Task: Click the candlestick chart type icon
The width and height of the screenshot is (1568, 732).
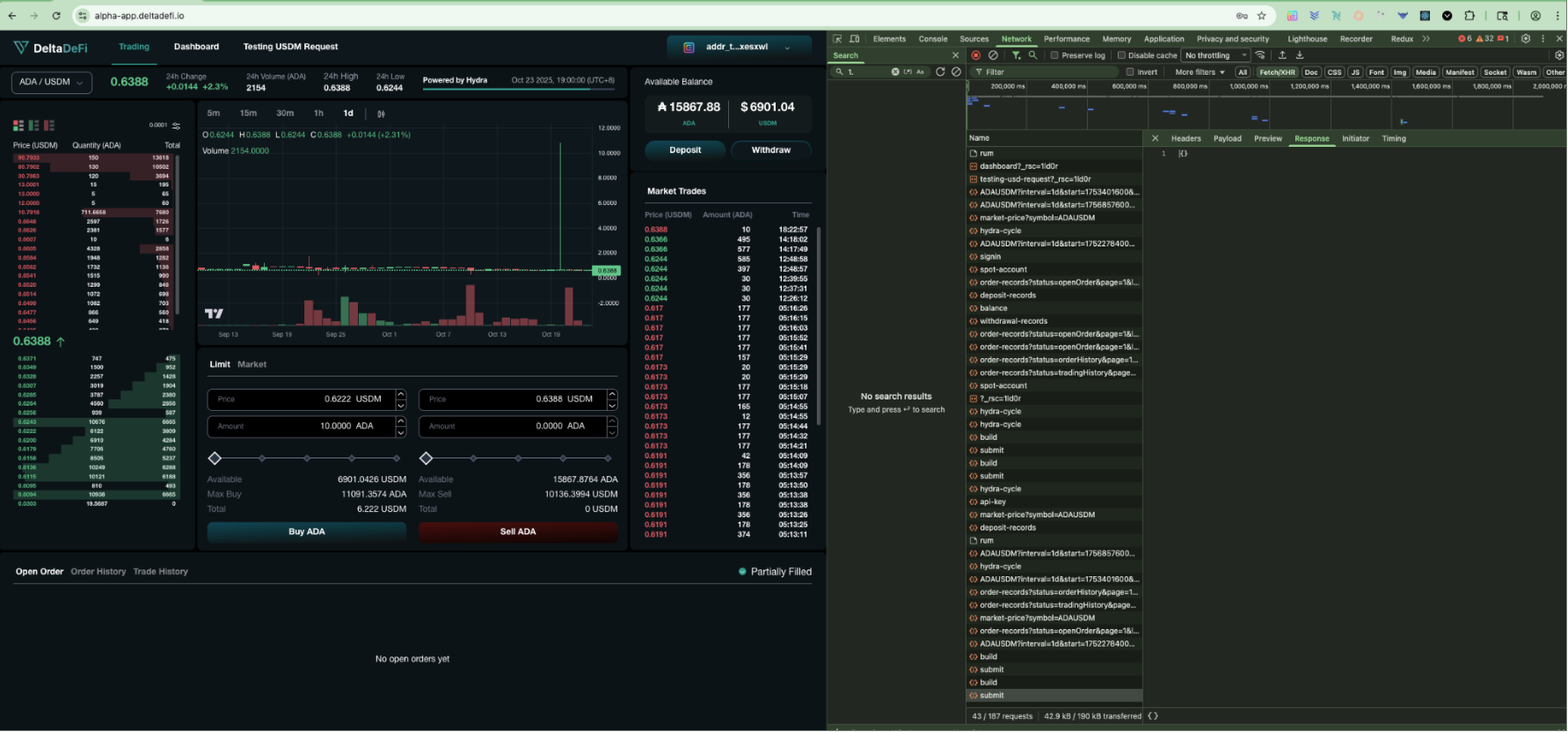Action: click(x=381, y=113)
